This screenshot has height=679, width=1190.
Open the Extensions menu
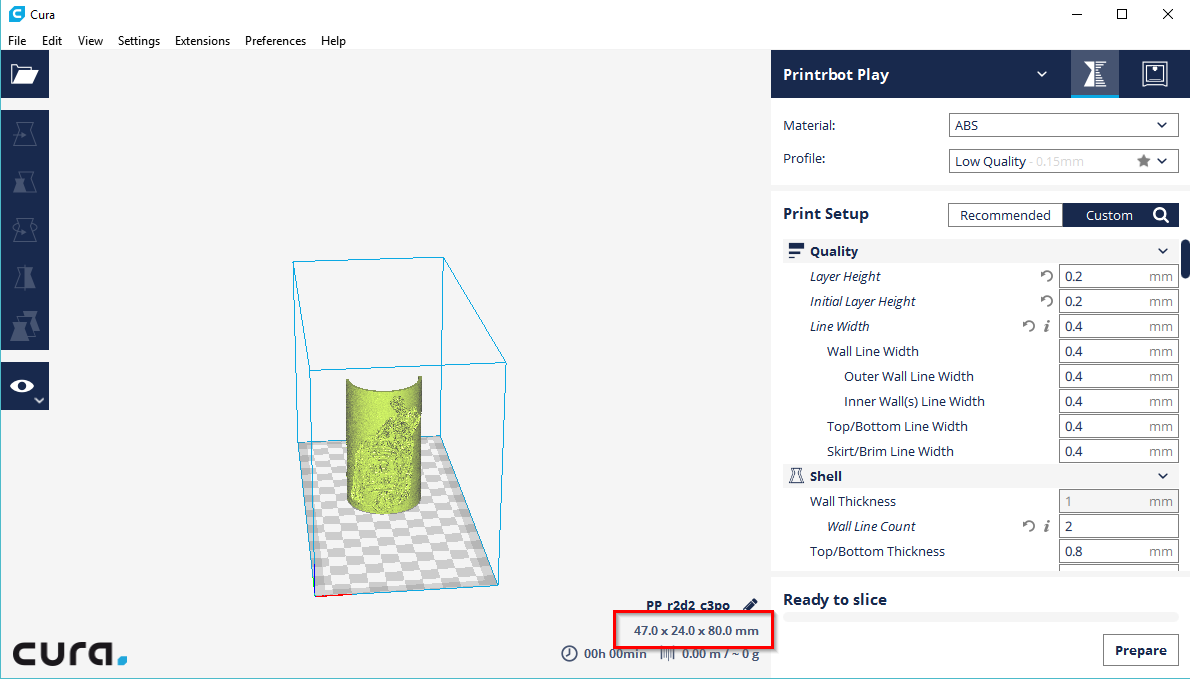202,41
